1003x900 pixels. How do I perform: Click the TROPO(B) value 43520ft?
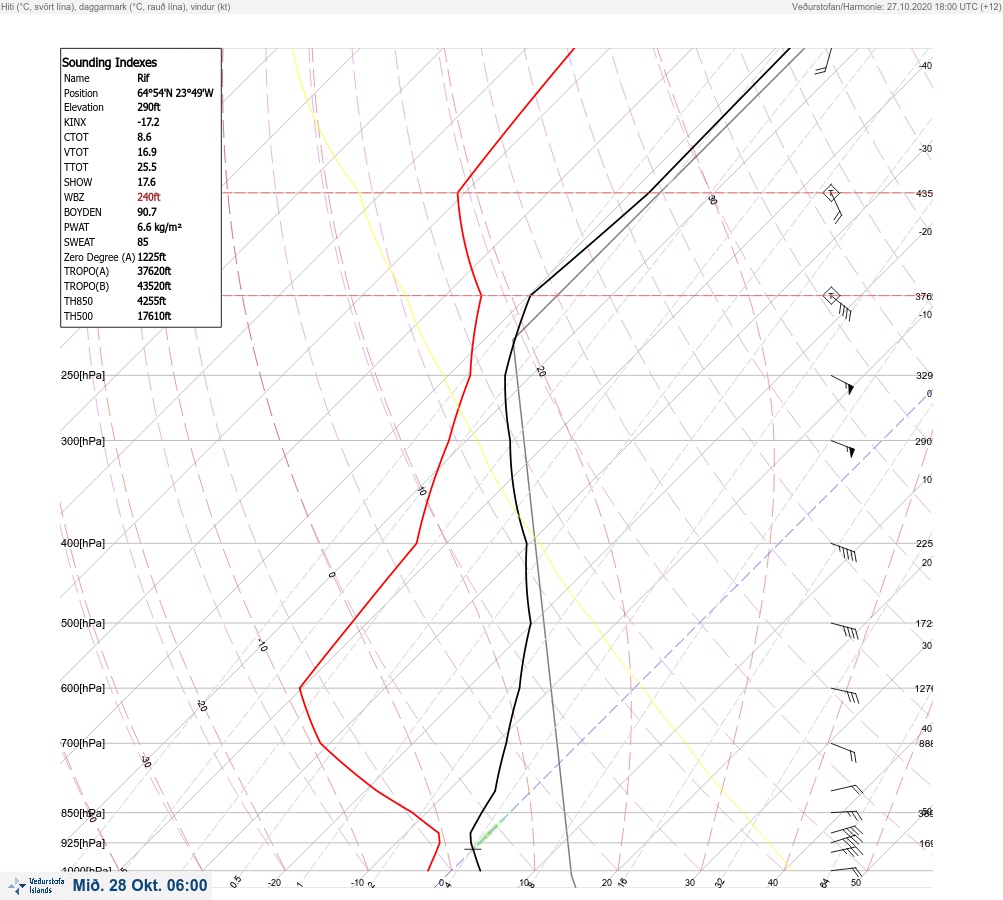(154, 286)
